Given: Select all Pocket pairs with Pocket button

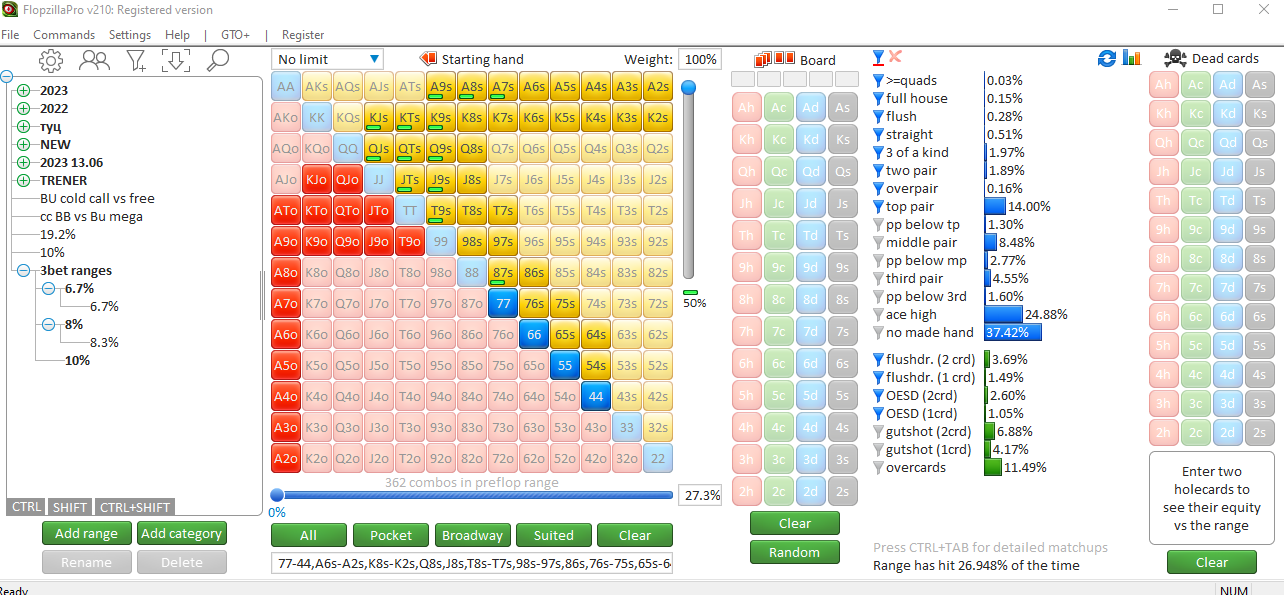Looking at the screenshot, I should 391,535.
